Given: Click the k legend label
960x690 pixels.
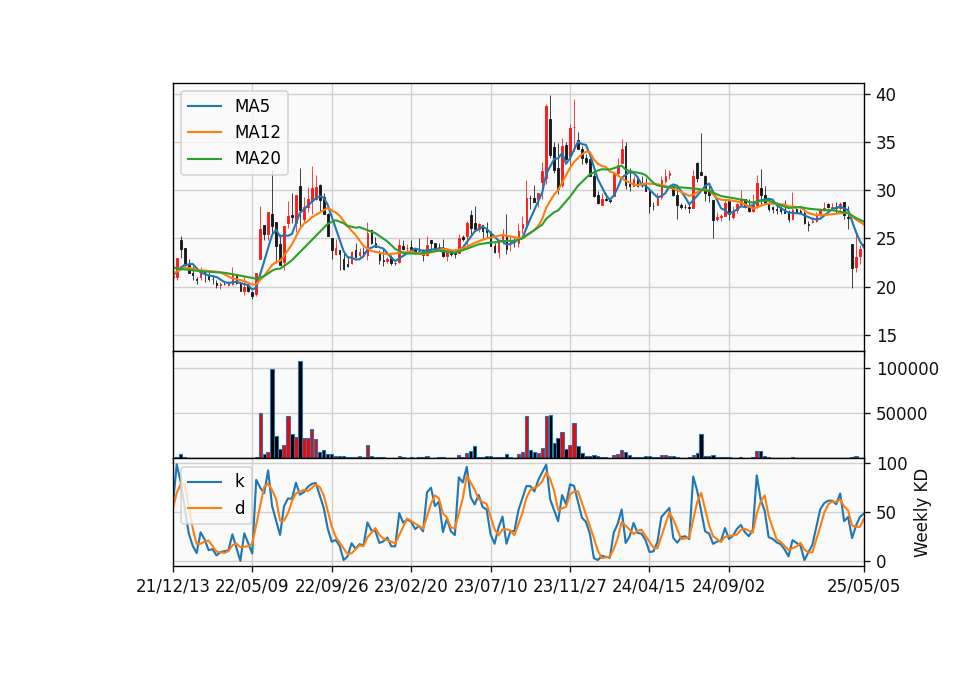Looking at the screenshot, I should coord(239,481).
